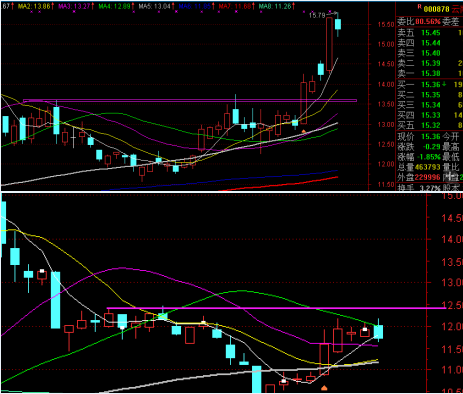
Task: Select the MA8: 11.26 indicator label
Action: pos(275,6)
